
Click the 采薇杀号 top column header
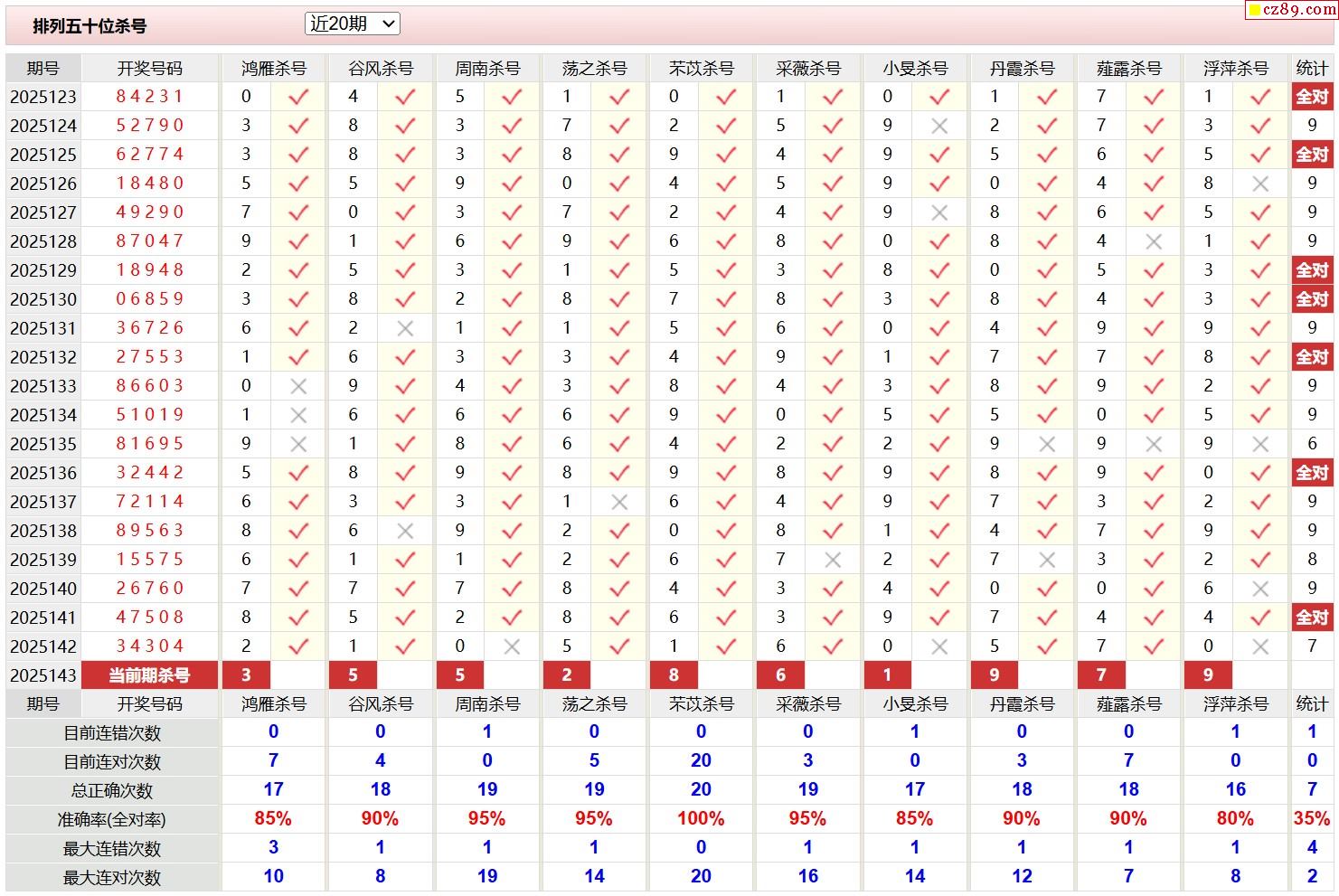808,69
